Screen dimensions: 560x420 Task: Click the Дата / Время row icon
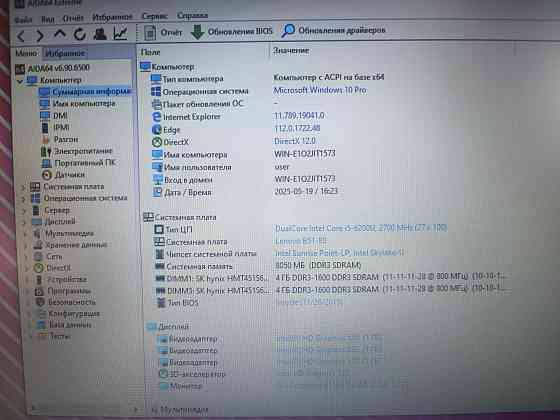pyautogui.click(x=158, y=192)
